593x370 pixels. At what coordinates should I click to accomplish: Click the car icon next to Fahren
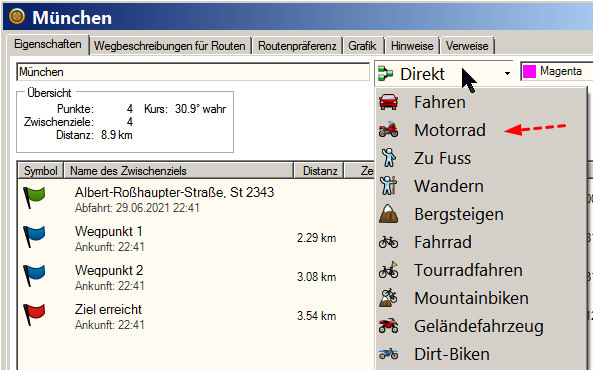click(x=388, y=102)
